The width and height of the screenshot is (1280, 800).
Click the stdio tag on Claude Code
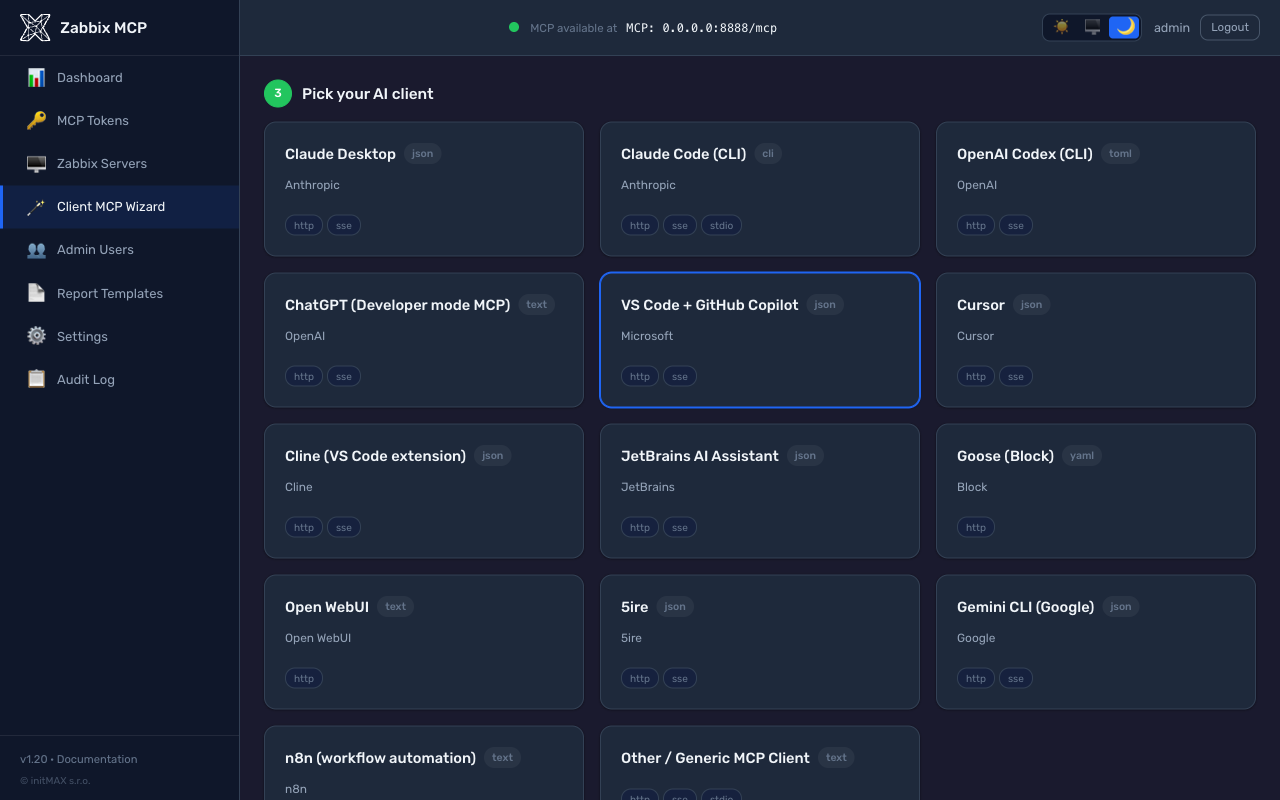[x=721, y=226]
